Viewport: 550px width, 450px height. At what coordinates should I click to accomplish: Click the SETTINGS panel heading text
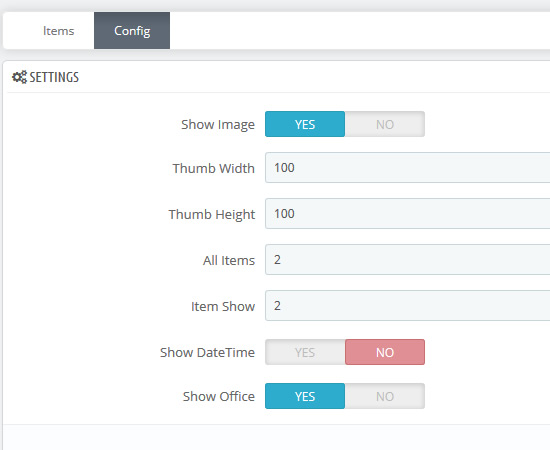click(54, 78)
